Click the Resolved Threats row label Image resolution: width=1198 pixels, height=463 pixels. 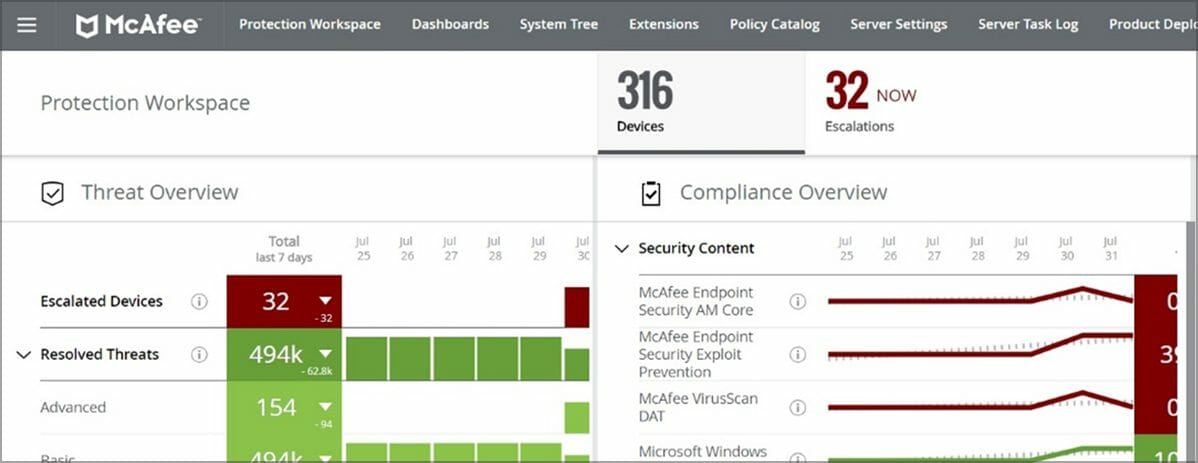click(x=99, y=355)
